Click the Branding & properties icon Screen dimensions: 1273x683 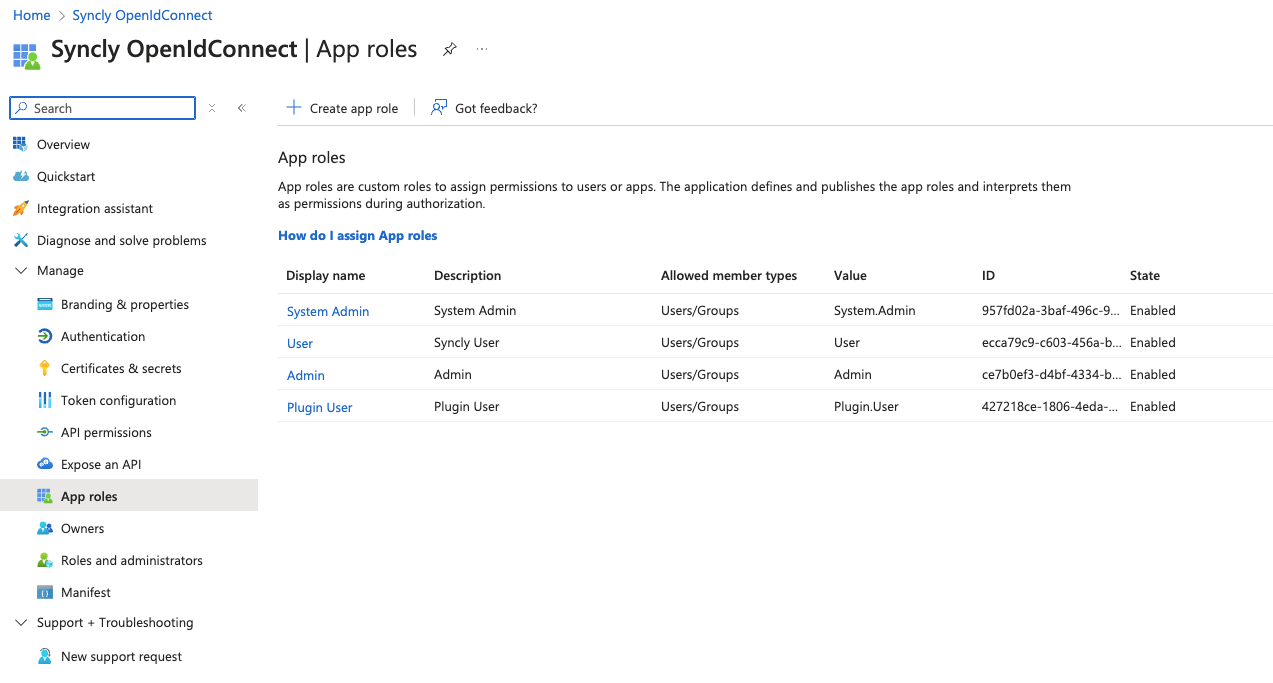[44, 304]
